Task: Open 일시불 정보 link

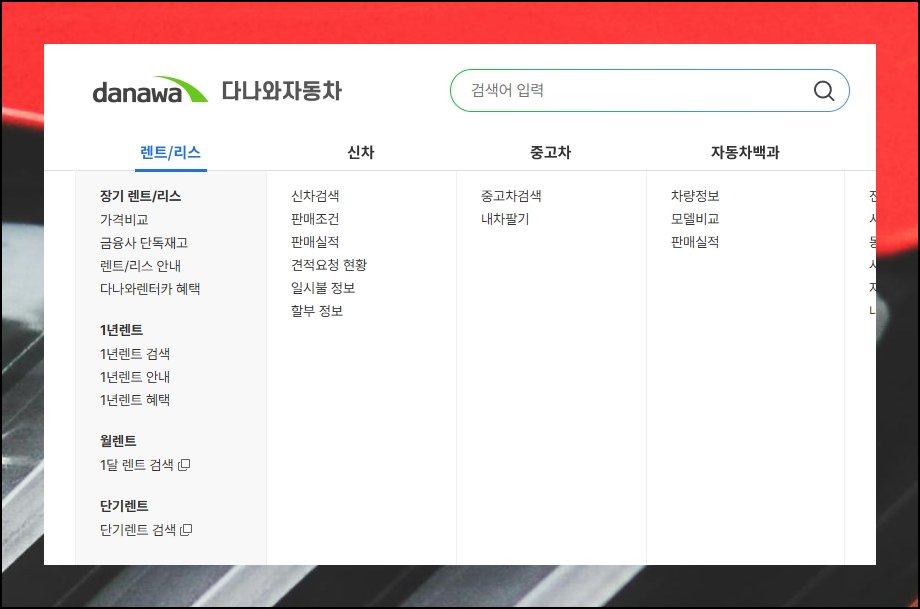Action: 323,288
